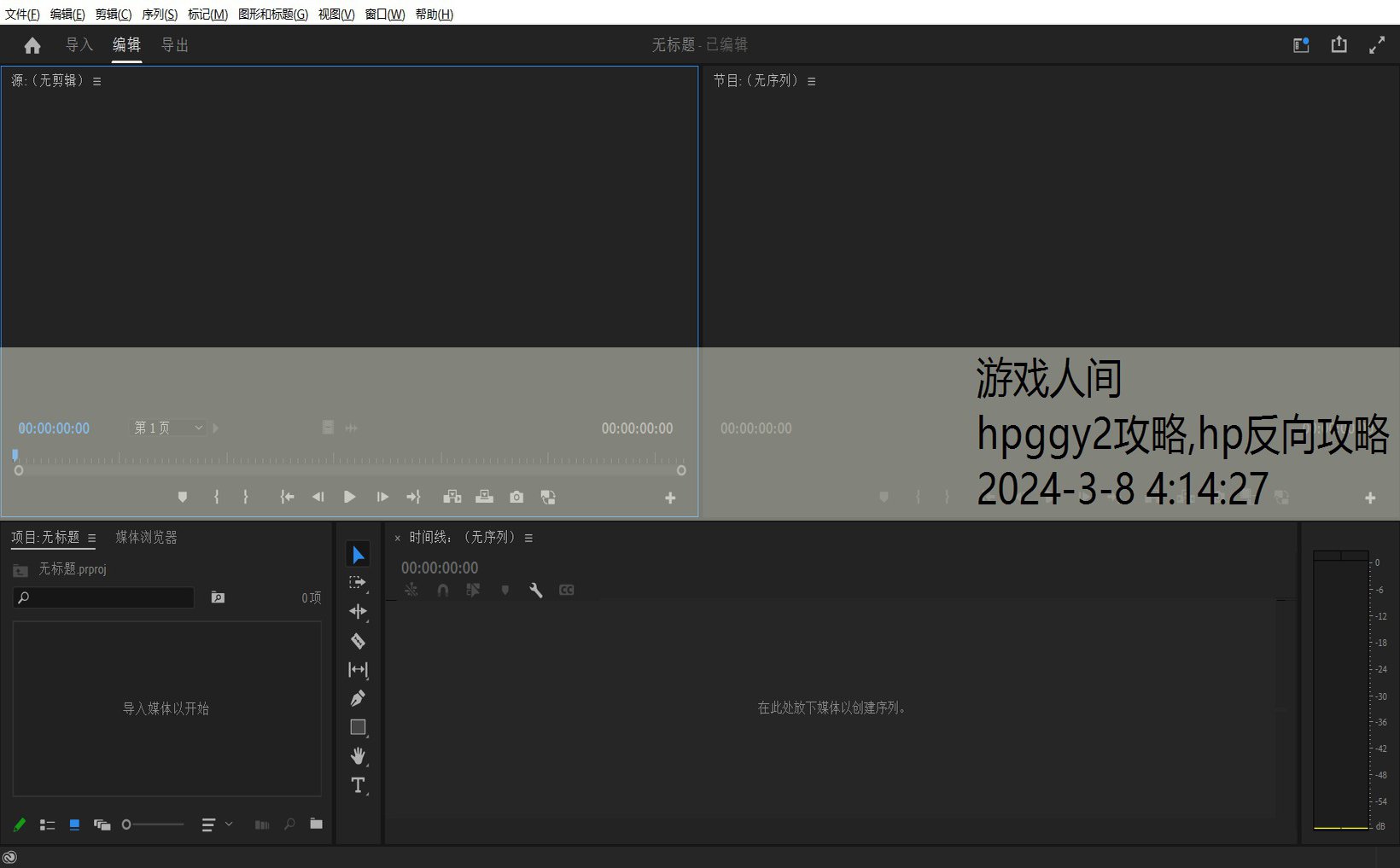1400x868 pixels.
Task: Select the Pen tool
Action: pyautogui.click(x=358, y=698)
